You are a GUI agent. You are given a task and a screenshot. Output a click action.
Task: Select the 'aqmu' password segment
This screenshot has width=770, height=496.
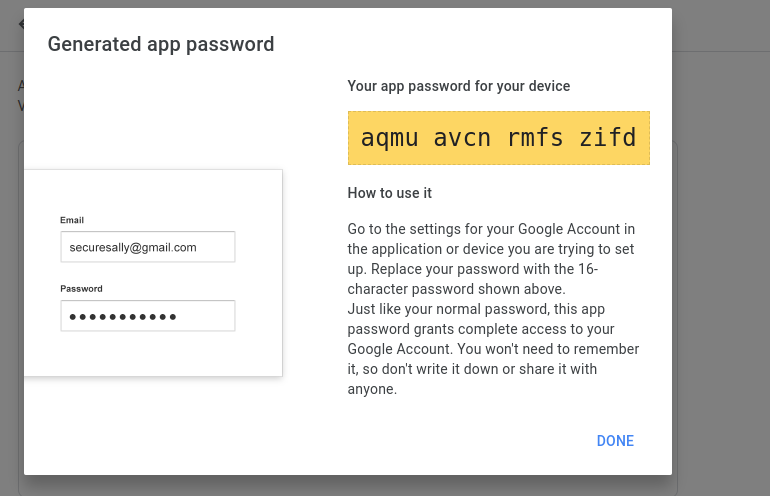(x=390, y=138)
